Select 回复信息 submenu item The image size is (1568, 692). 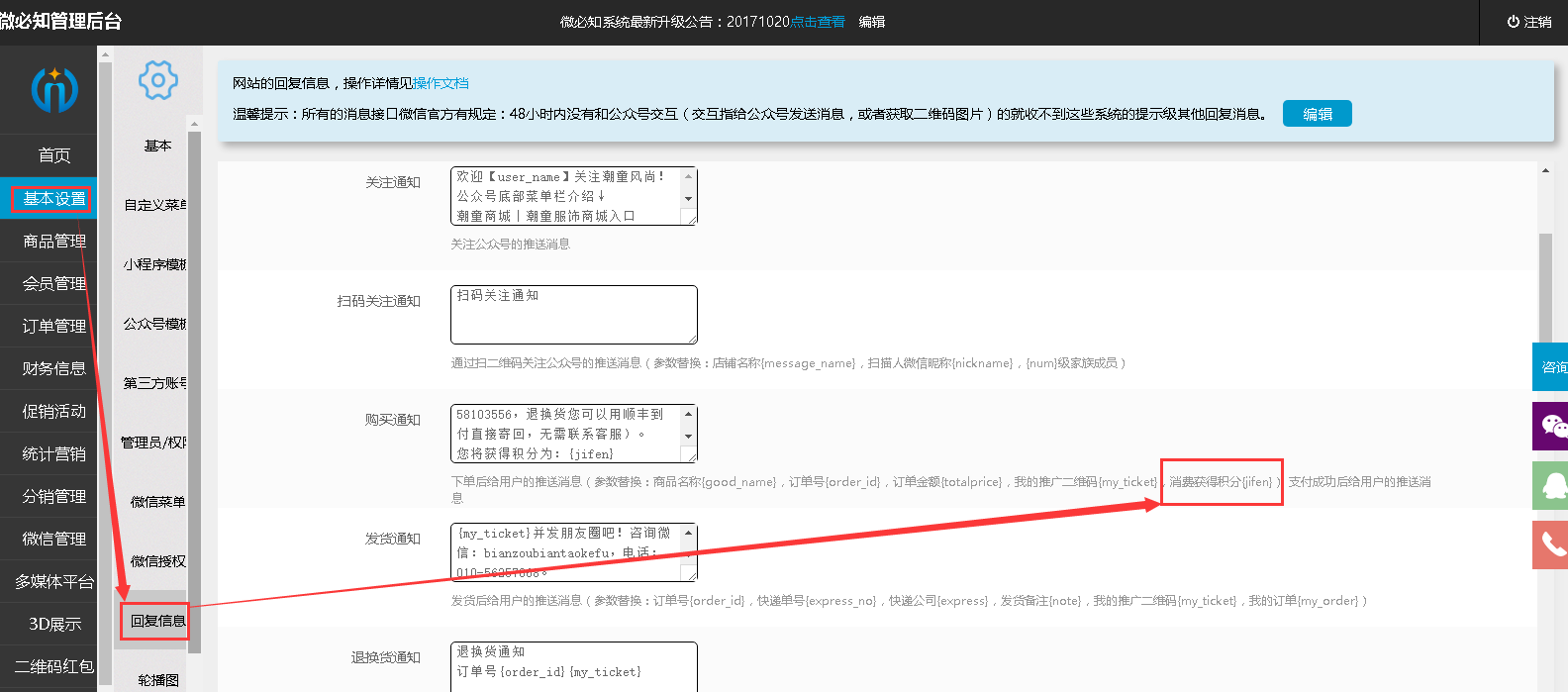coord(157,621)
